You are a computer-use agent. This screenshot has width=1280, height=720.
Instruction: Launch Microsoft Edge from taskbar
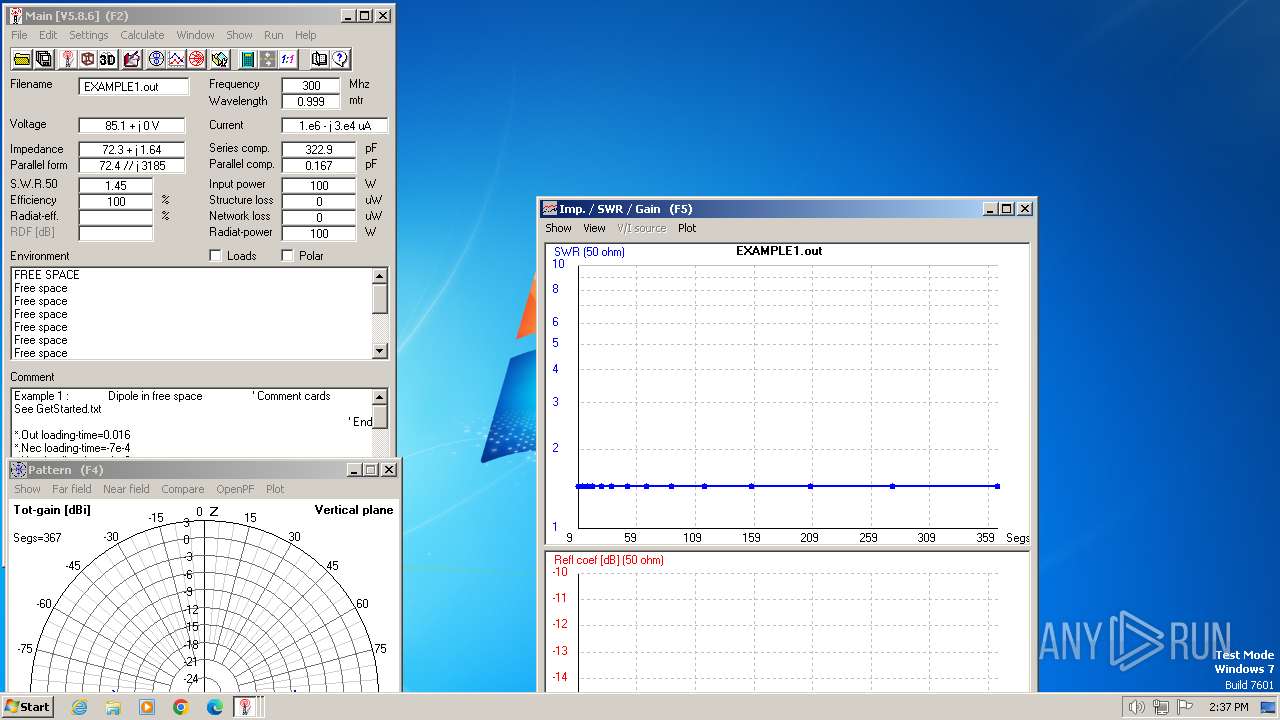pos(215,707)
